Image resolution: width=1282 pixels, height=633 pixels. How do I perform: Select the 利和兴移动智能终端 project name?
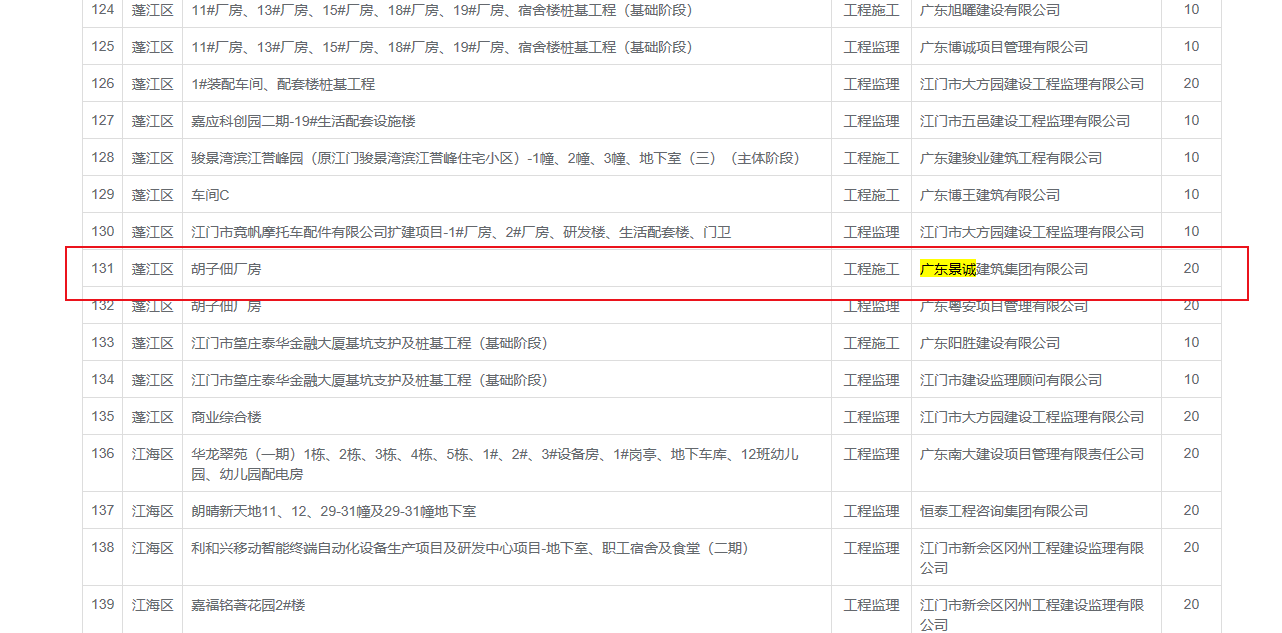(x=470, y=548)
